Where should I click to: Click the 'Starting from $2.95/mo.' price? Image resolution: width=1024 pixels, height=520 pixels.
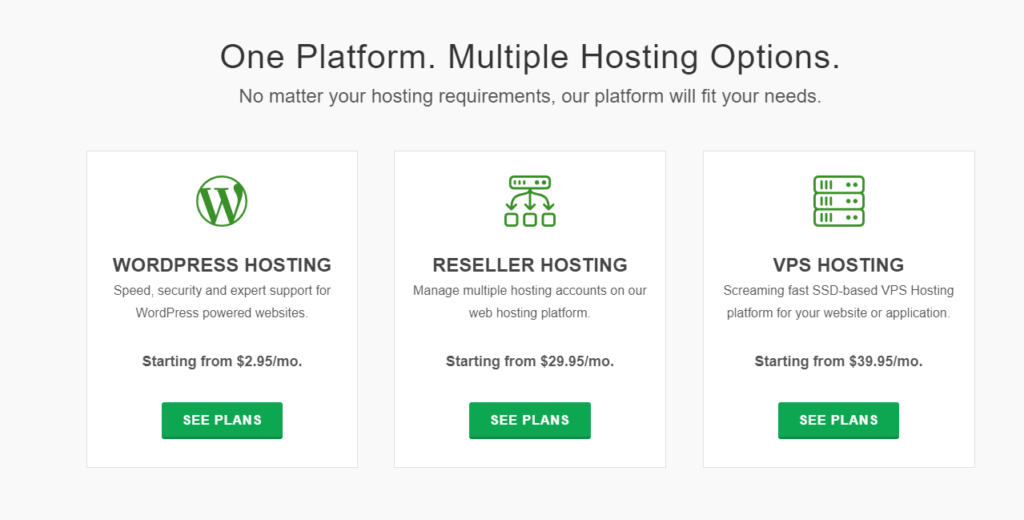222,361
